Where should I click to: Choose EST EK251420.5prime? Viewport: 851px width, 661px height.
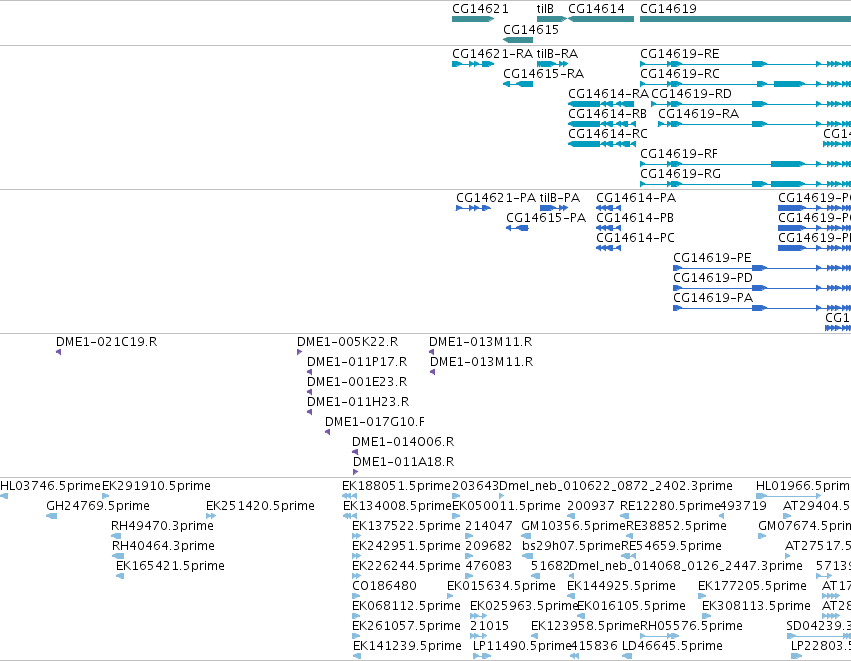point(261,506)
